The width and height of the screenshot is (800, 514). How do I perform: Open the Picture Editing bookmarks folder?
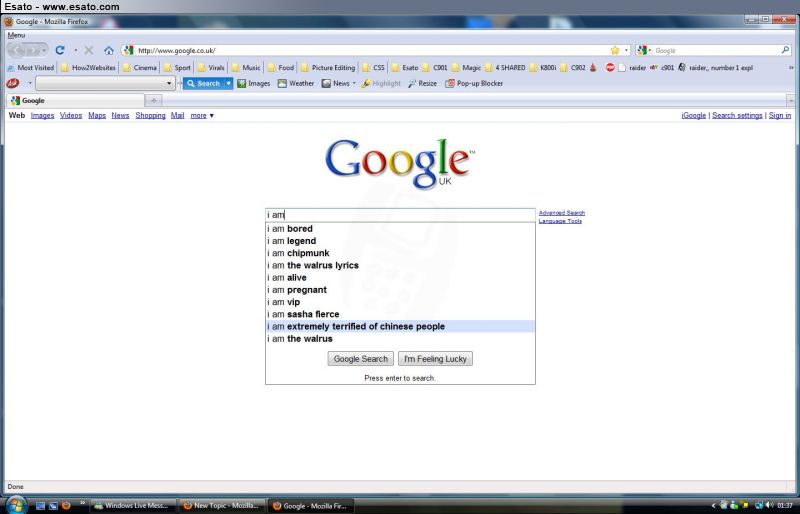point(328,67)
